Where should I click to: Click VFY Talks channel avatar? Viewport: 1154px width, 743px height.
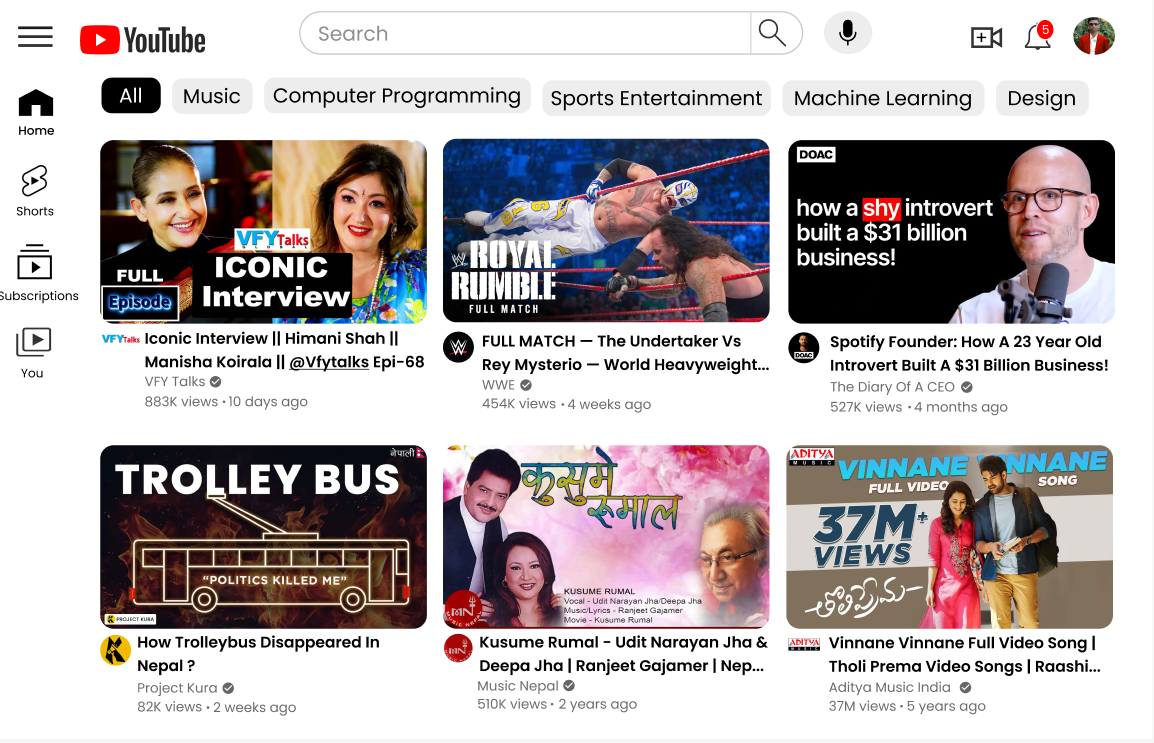click(120, 339)
